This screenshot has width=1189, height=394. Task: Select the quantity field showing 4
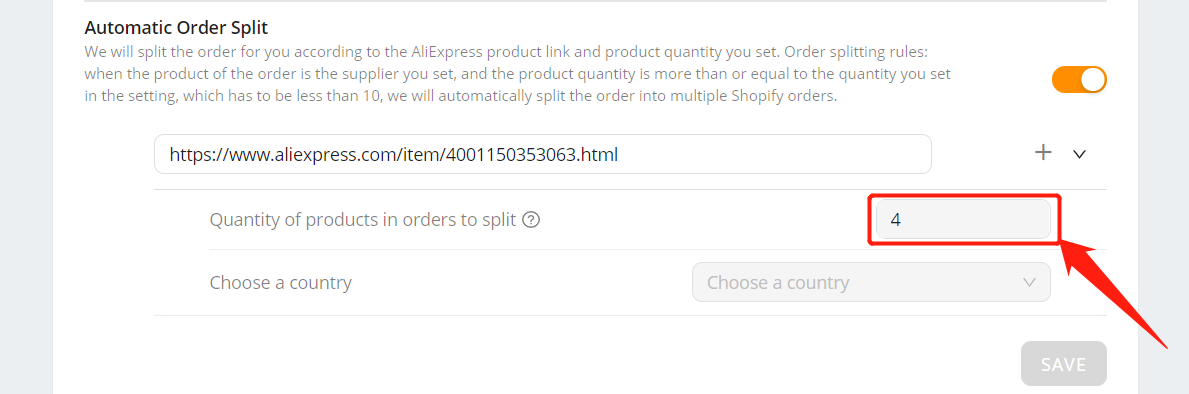(963, 220)
